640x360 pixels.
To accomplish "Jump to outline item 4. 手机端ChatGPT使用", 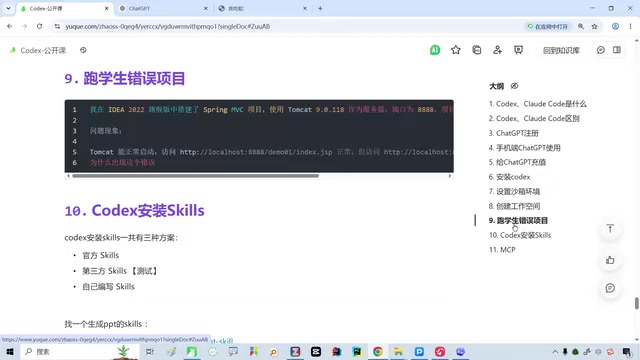I will [x=524, y=148].
